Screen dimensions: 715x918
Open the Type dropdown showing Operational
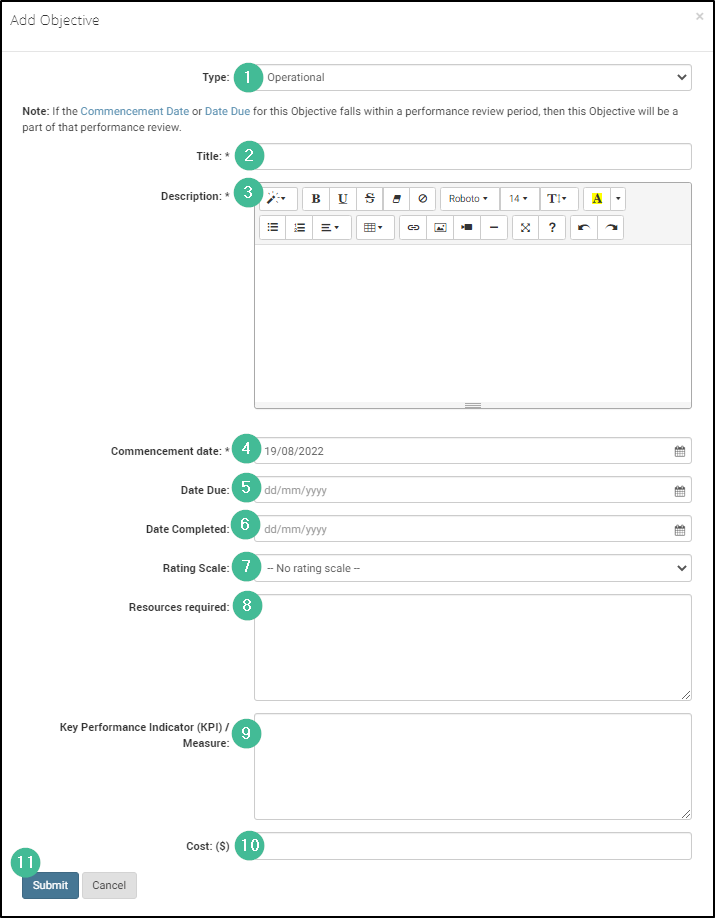point(472,77)
